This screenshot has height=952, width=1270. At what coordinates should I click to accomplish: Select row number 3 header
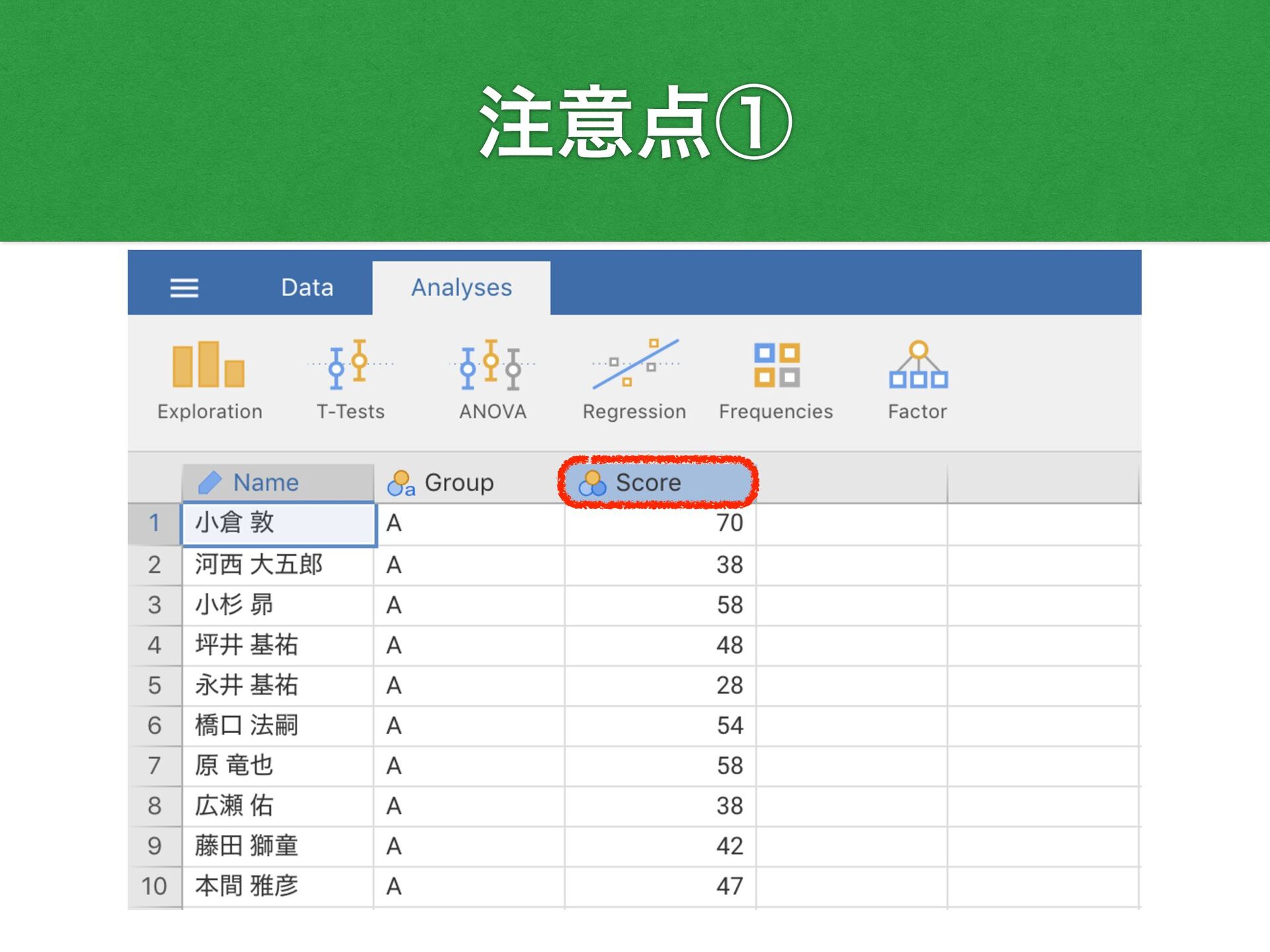[155, 606]
